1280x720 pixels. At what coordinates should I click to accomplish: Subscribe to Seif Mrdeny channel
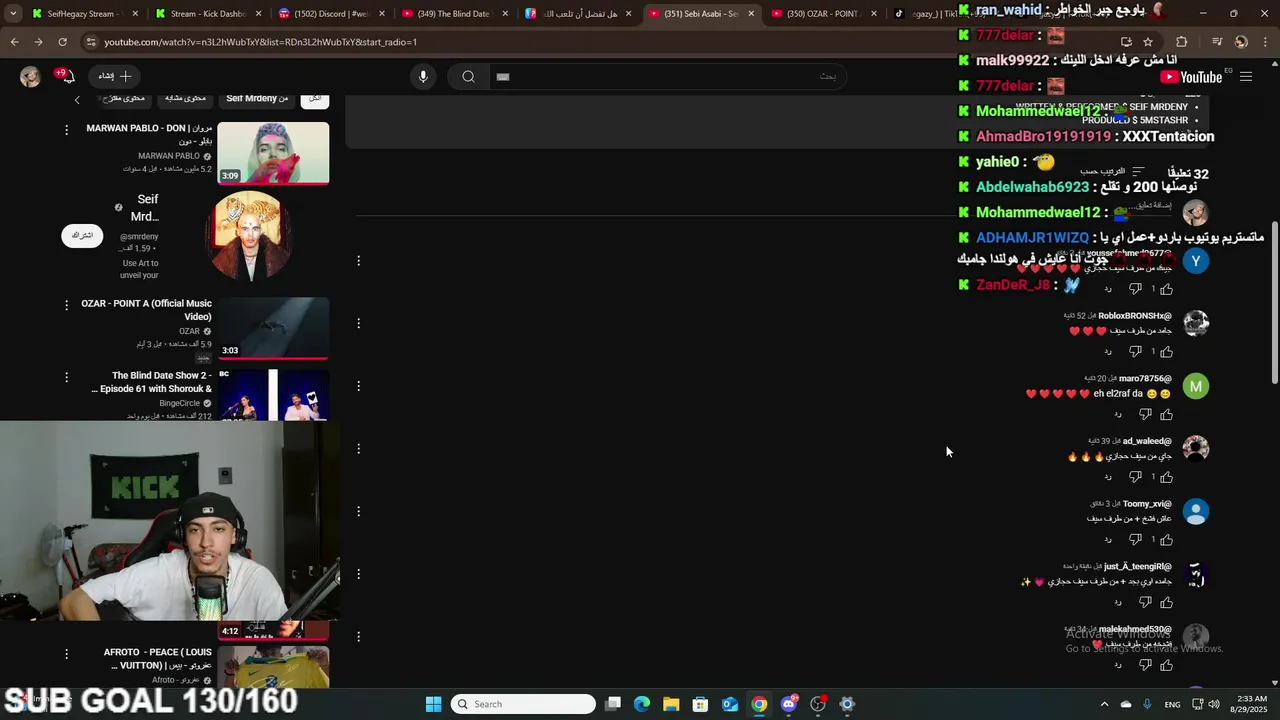tap(82, 236)
